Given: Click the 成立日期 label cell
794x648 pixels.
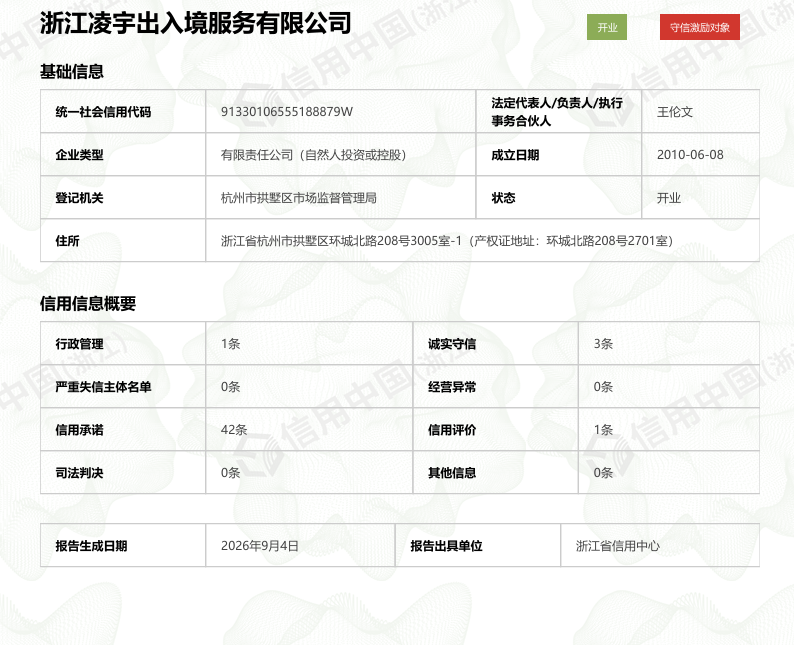Looking at the screenshot, I should 559,154.
